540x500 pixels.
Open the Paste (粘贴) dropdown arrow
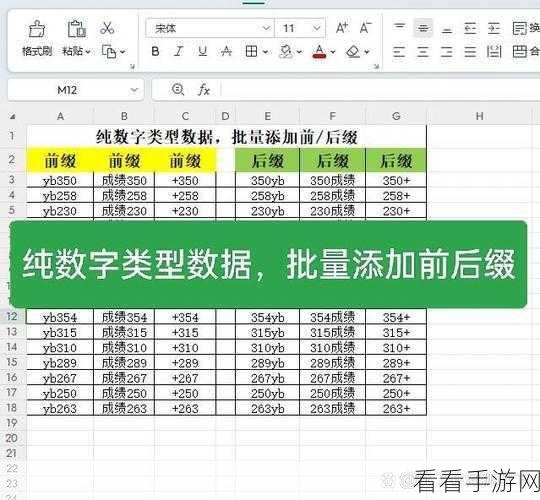(88, 52)
